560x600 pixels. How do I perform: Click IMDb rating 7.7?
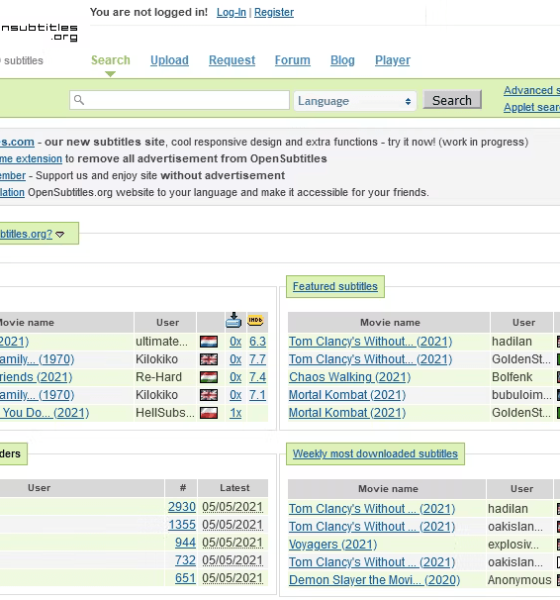click(258, 359)
